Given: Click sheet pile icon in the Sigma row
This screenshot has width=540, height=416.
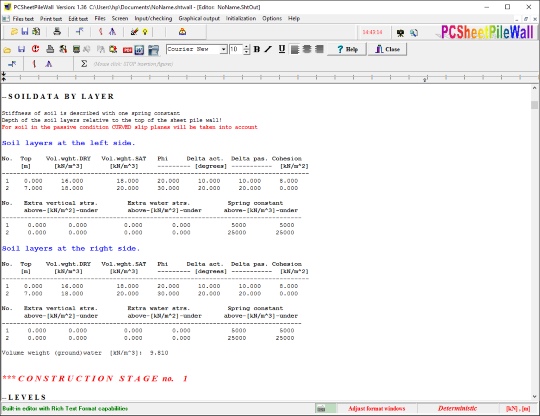Looking at the screenshot, I should [x=12, y=64].
